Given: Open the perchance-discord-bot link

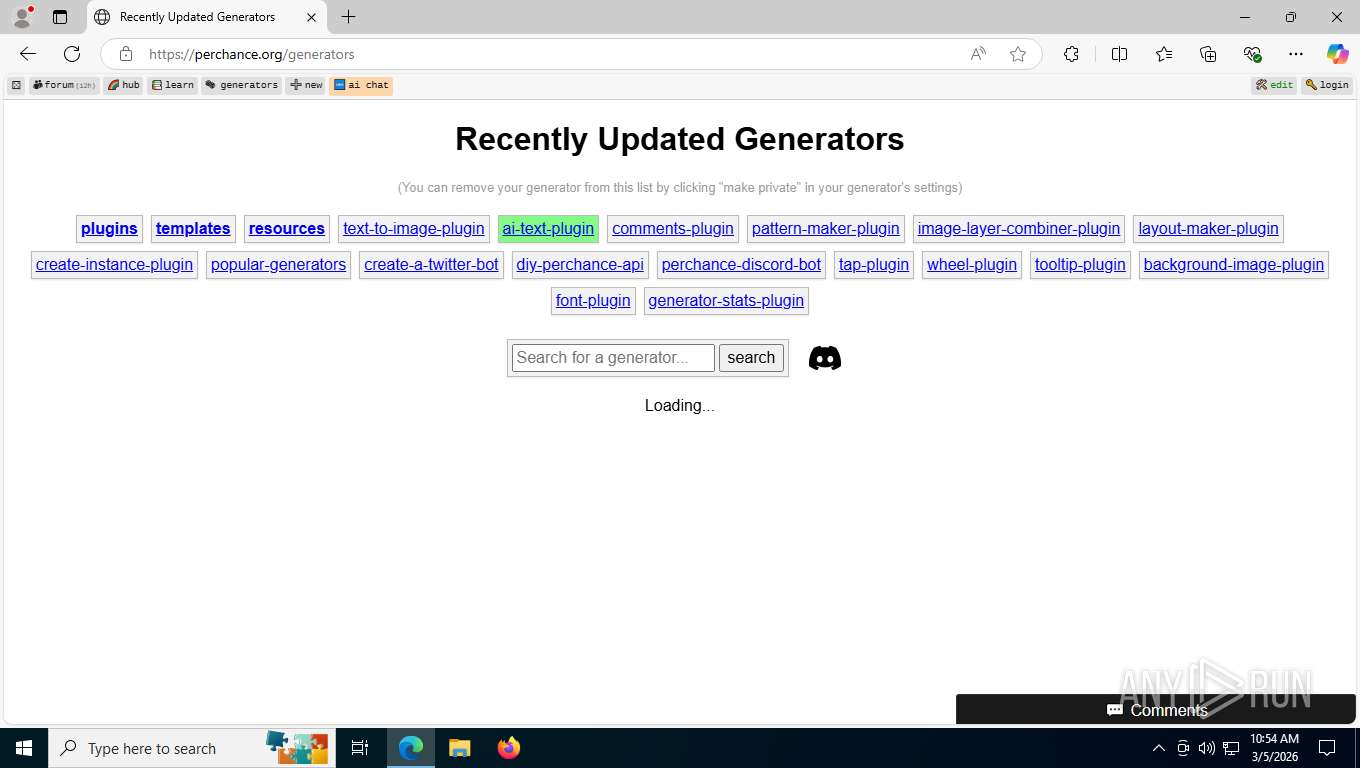Looking at the screenshot, I should pyautogui.click(x=741, y=265).
